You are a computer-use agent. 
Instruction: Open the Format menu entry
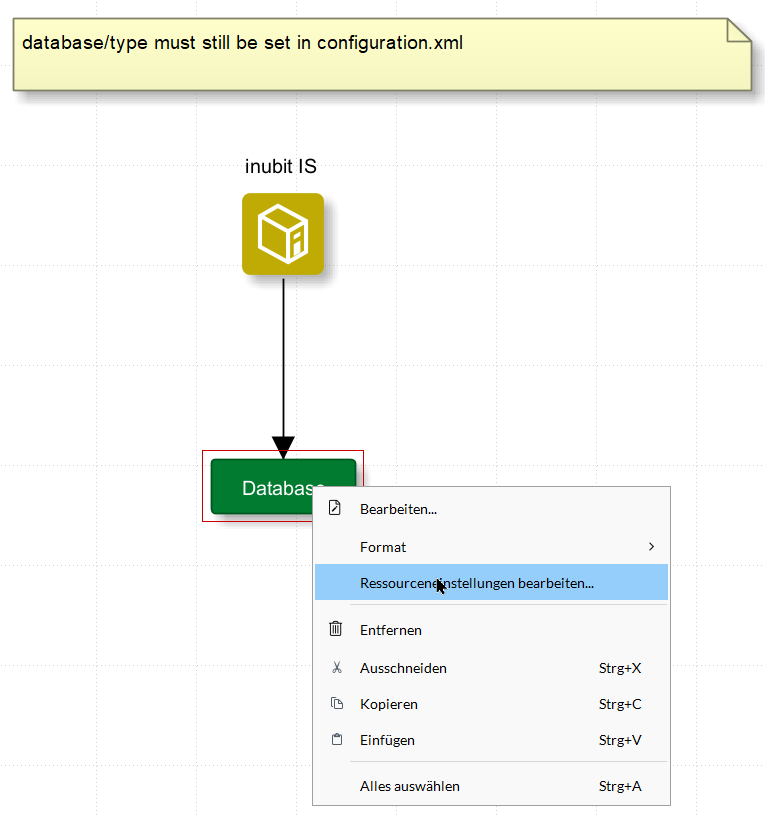click(x=383, y=547)
